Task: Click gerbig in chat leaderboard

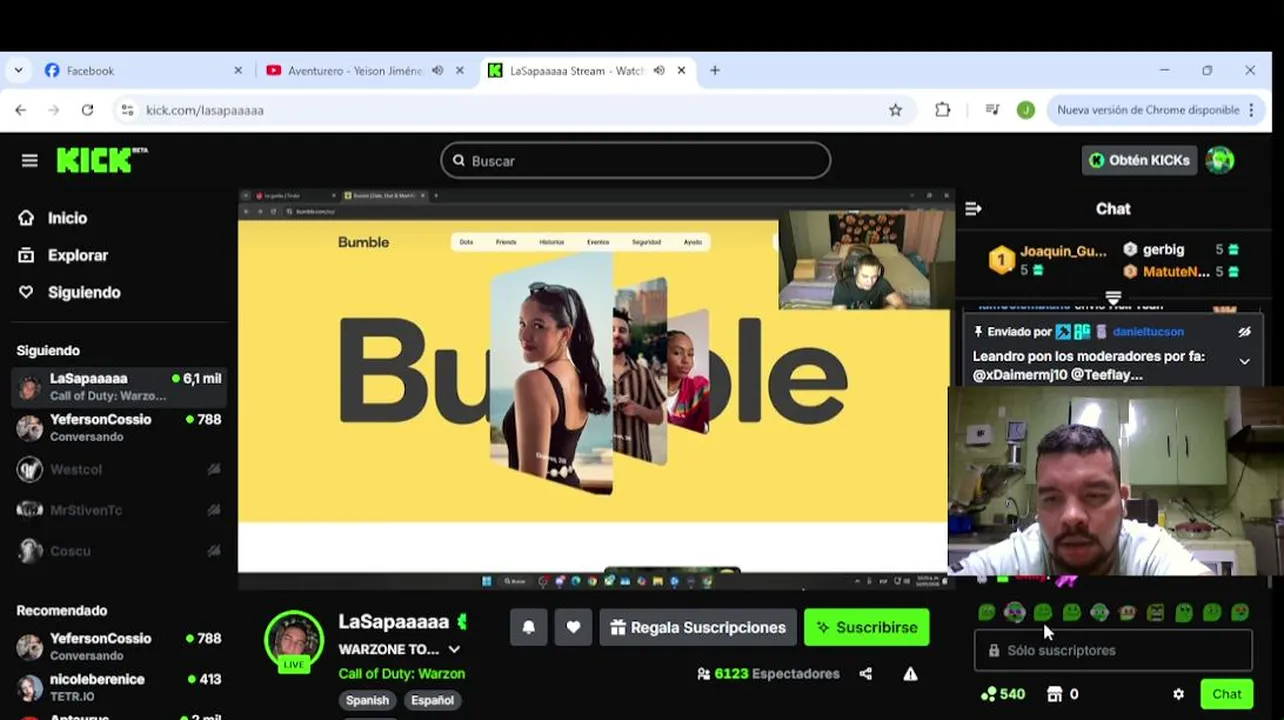Action: point(1163,250)
